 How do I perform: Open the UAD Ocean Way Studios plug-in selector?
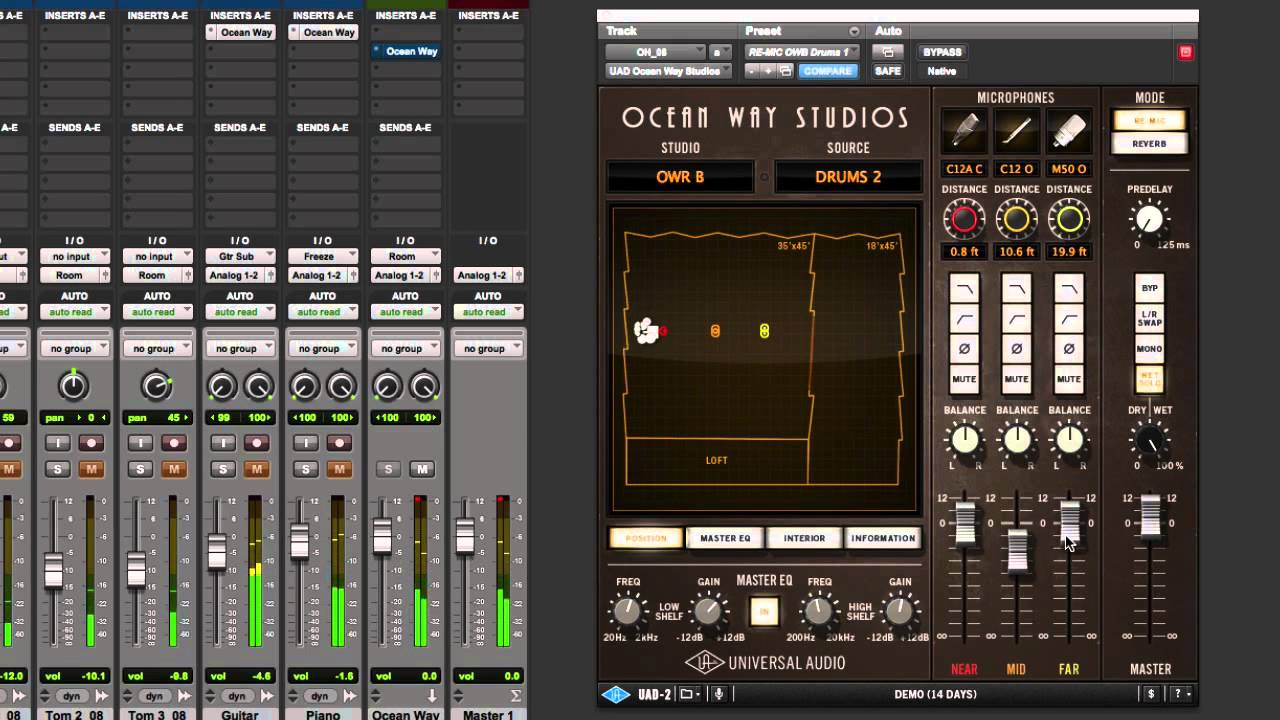pyautogui.click(x=671, y=71)
